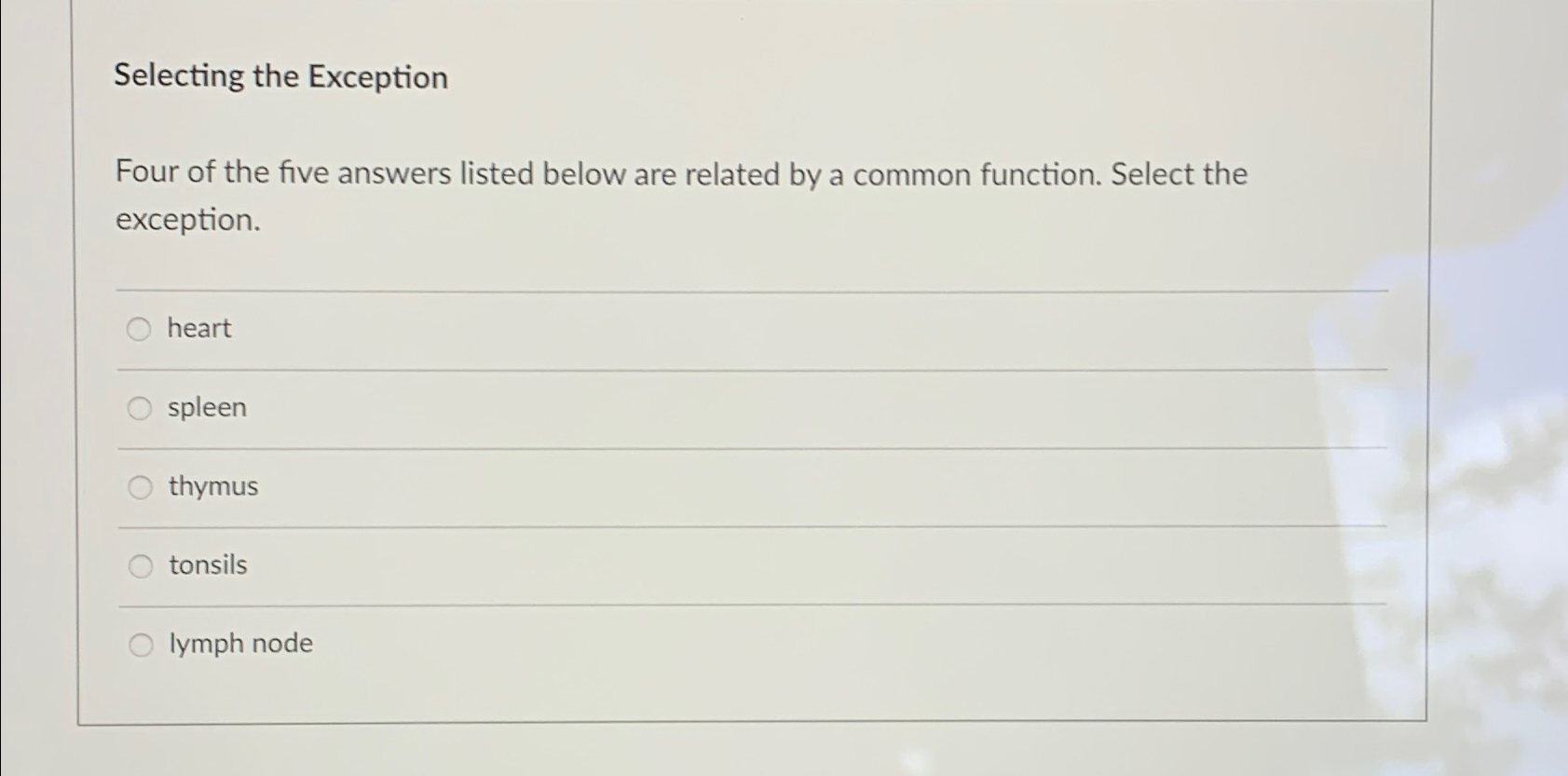Image resolution: width=1568 pixels, height=776 pixels.
Task: Select the spleen radio button
Action: pos(140,407)
